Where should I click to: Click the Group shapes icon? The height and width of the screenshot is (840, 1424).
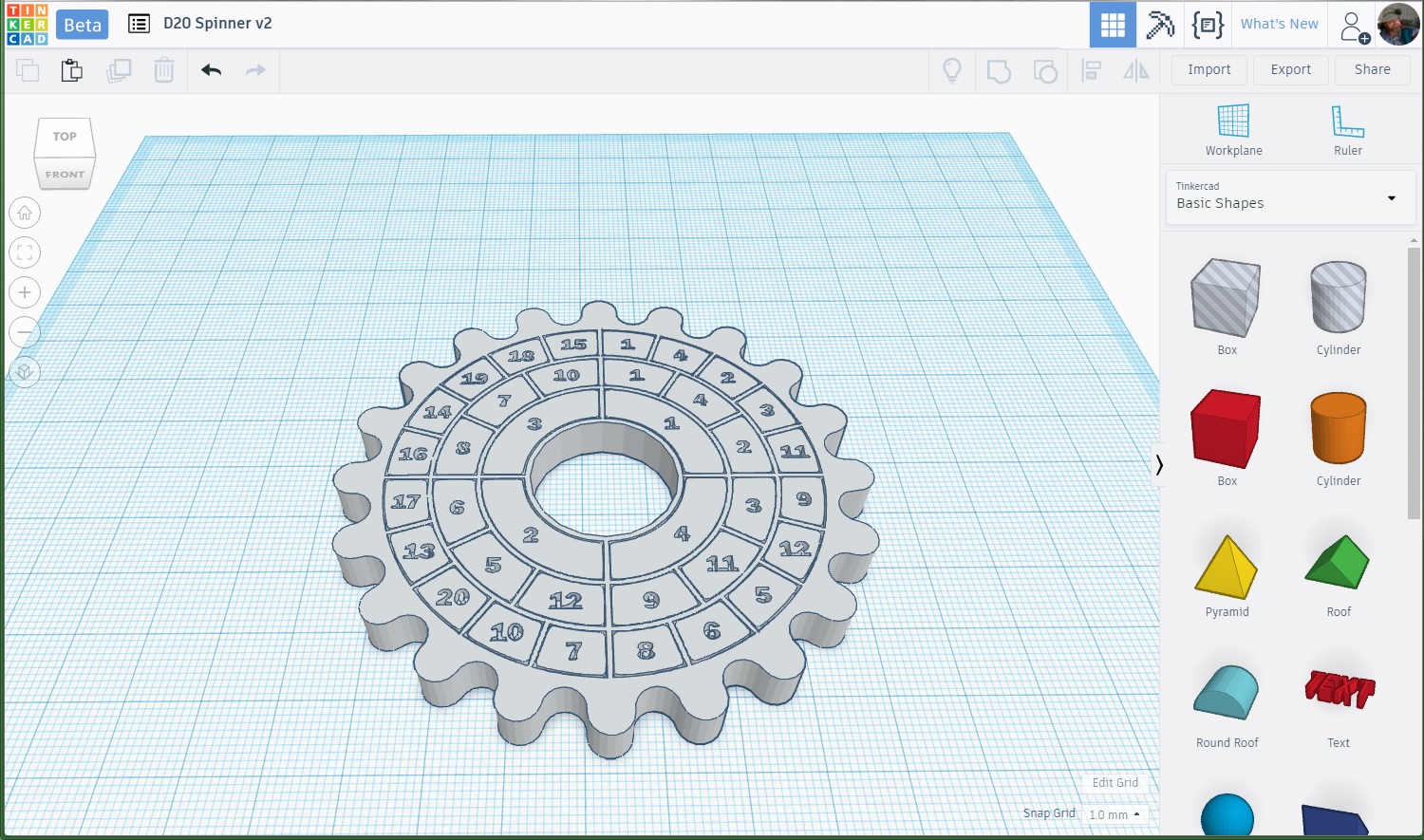(x=999, y=70)
